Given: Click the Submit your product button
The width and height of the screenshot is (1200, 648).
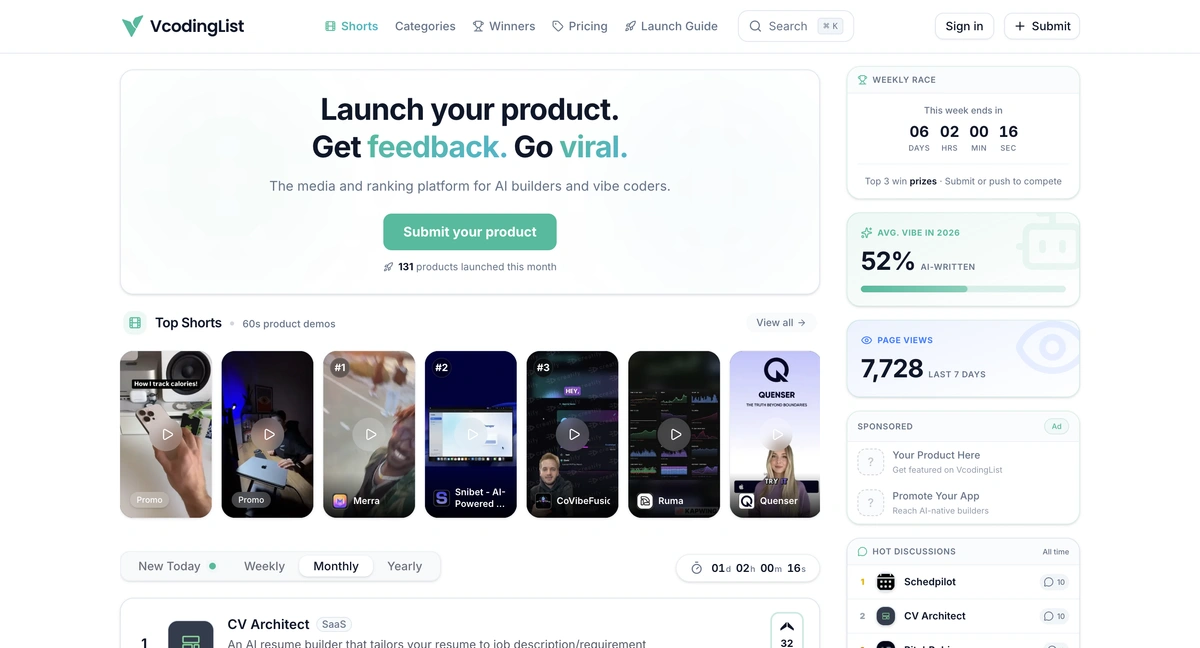Looking at the screenshot, I should pos(470,232).
